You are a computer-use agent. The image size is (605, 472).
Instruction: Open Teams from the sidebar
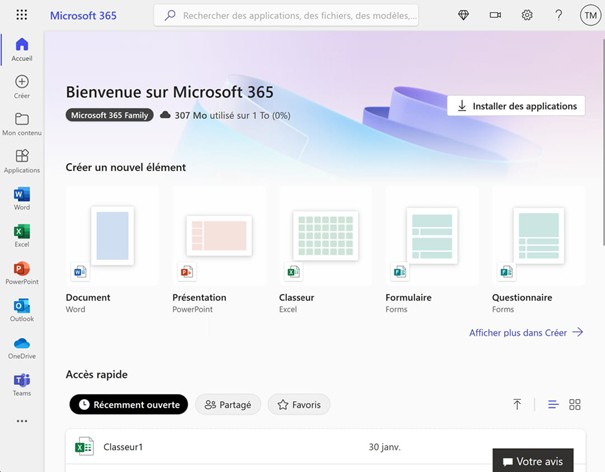click(x=22, y=385)
